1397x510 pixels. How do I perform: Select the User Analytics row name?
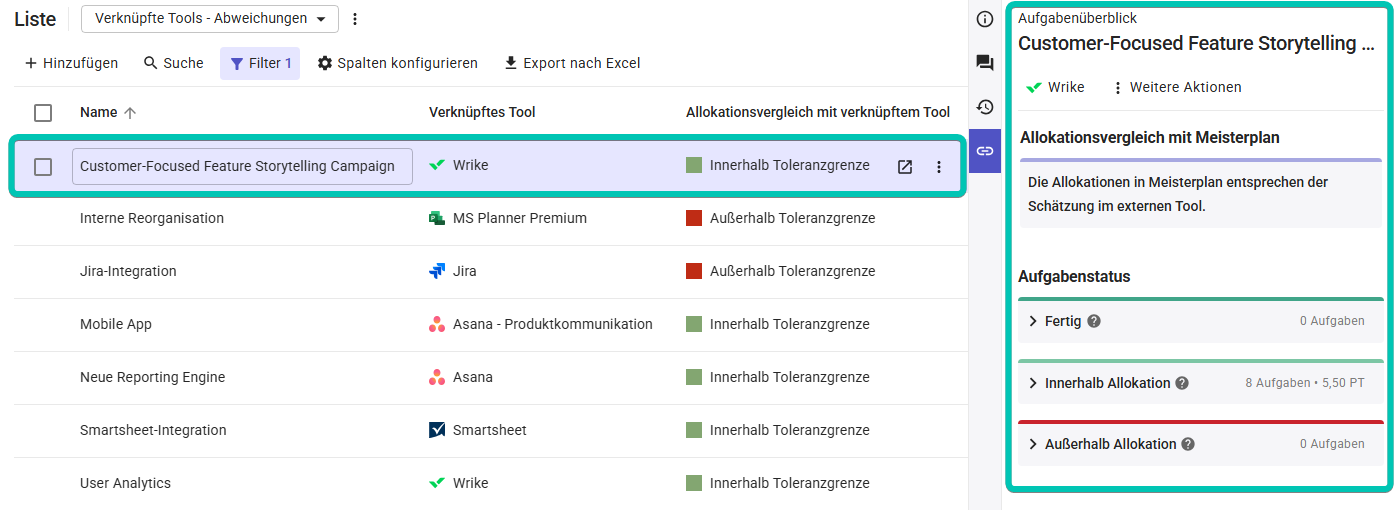[125, 483]
